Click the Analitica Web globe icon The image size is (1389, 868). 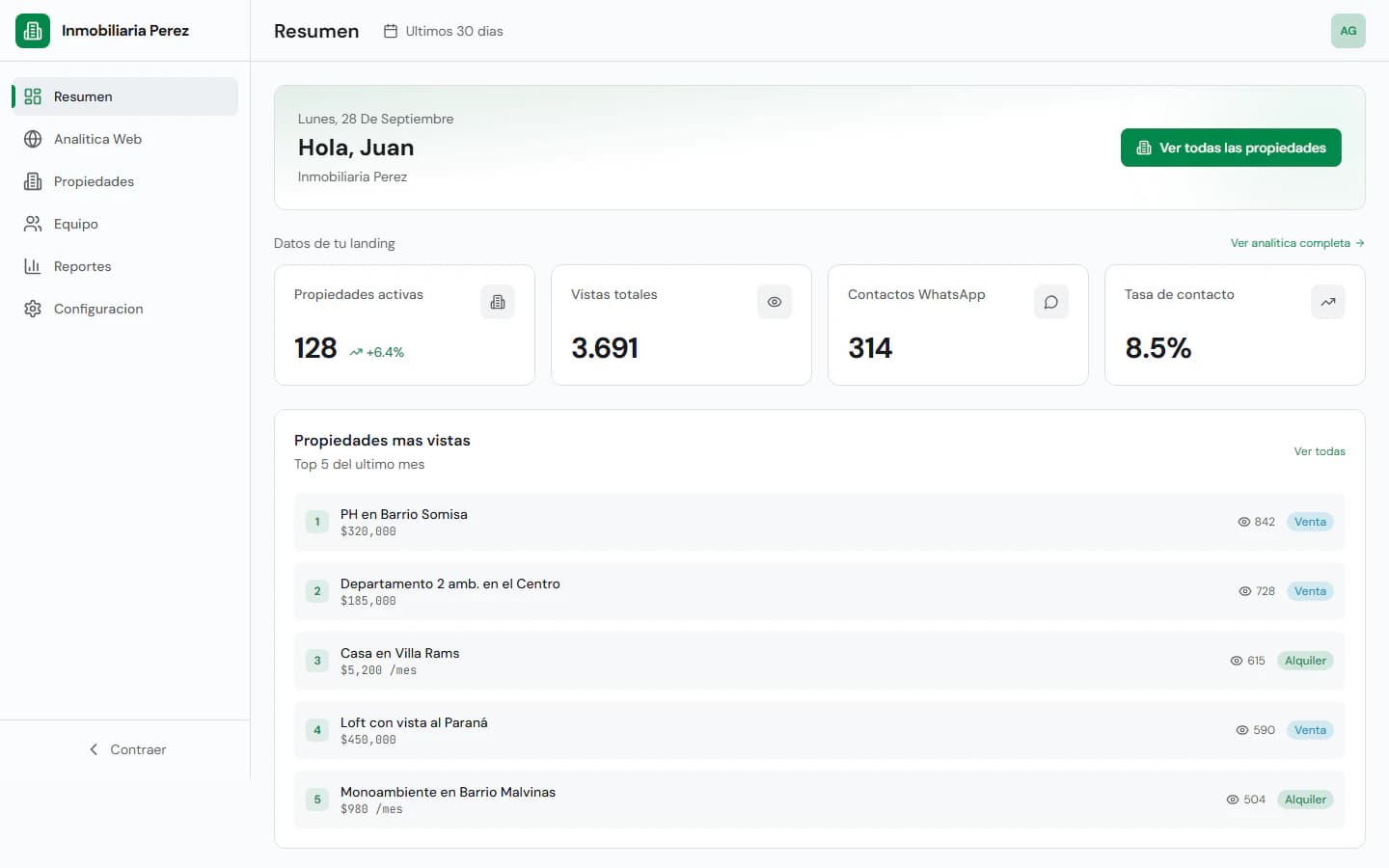pyautogui.click(x=33, y=139)
